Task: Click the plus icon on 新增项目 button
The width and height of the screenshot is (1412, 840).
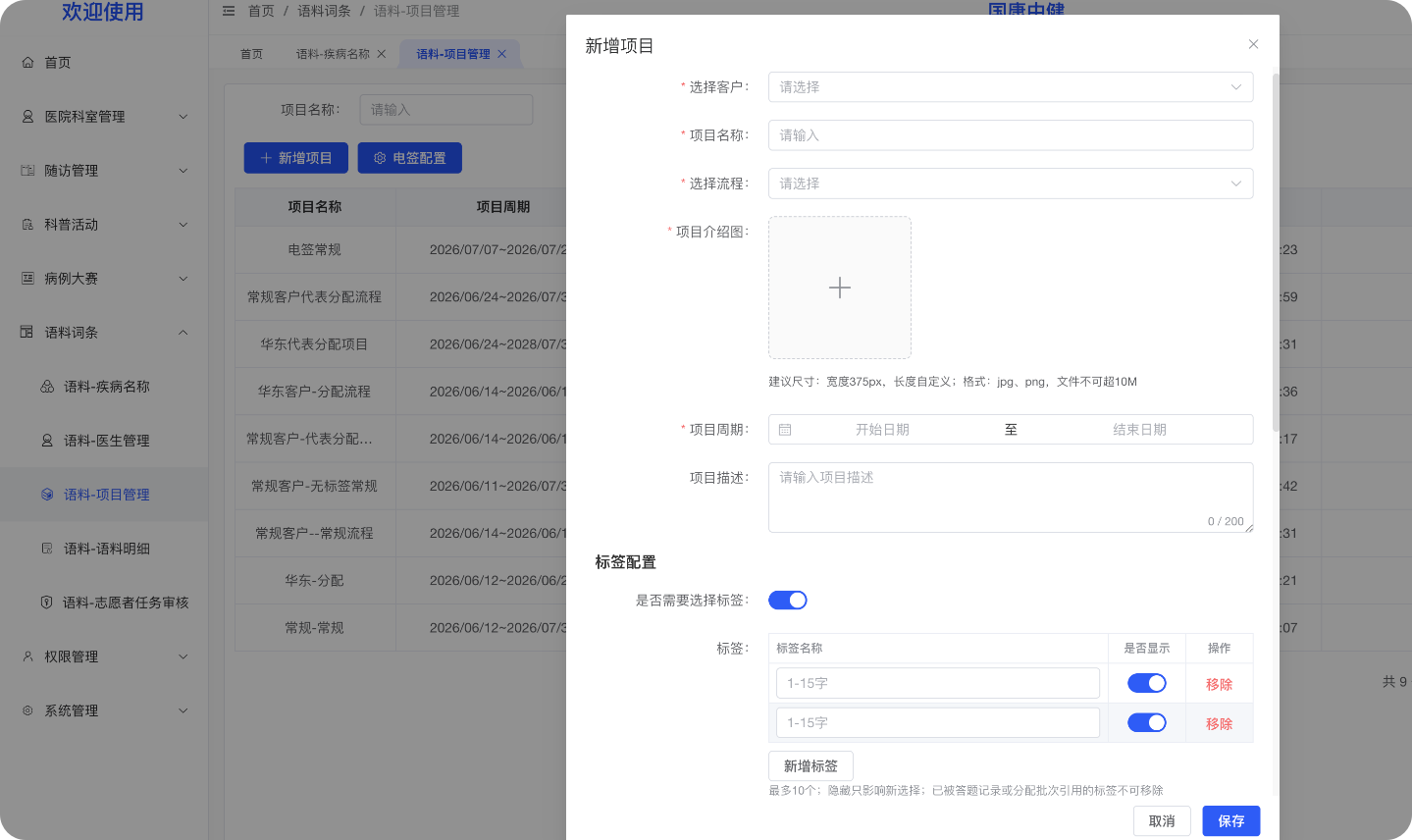Action: [x=266, y=157]
